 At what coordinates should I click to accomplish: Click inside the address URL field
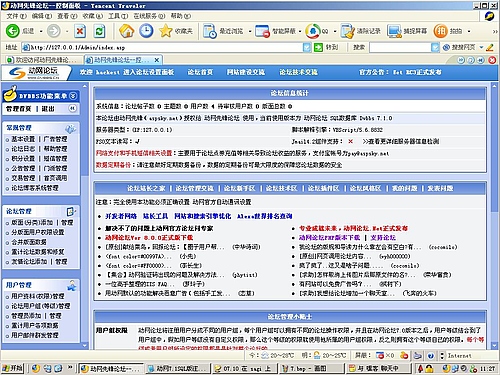point(162,47)
